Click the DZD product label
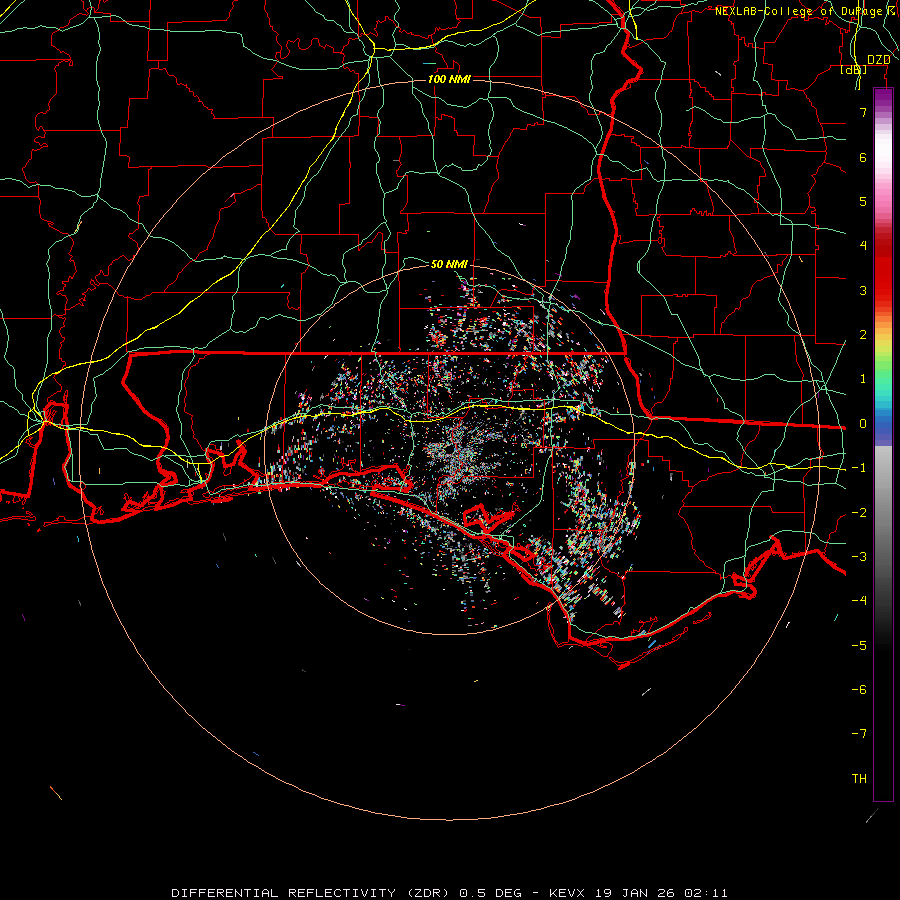 878,60
